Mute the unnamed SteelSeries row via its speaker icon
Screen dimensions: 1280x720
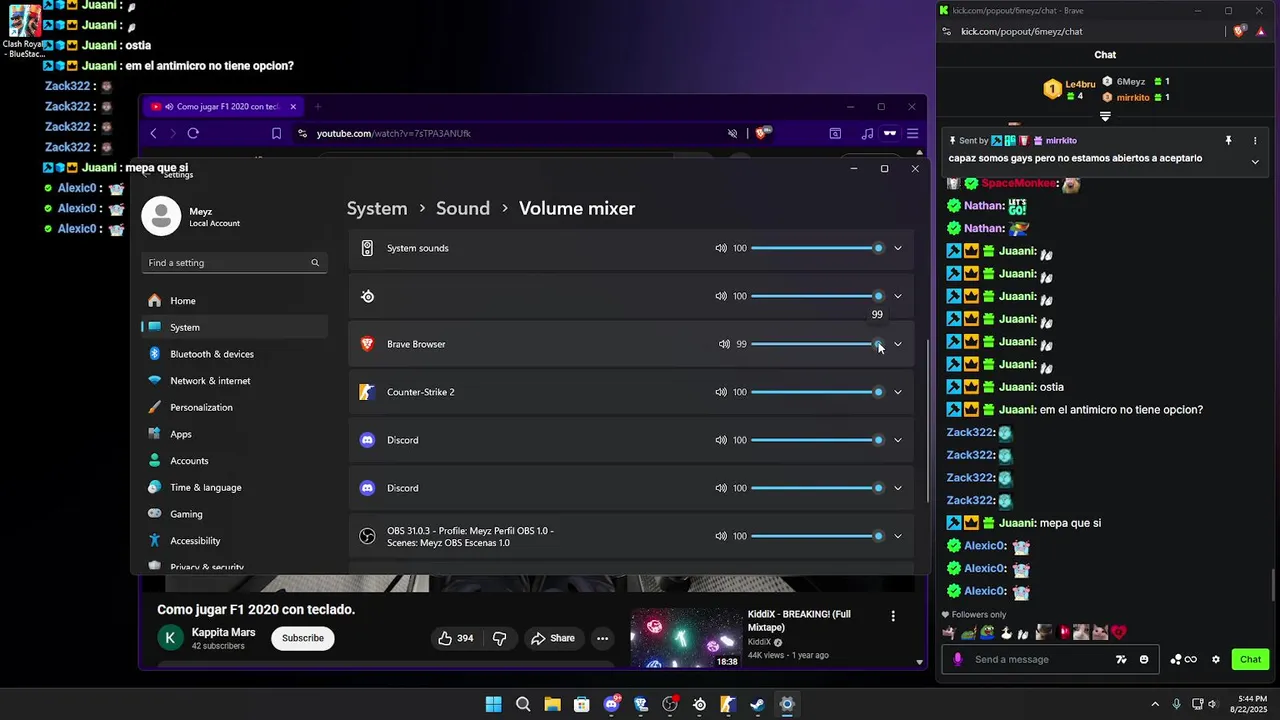click(721, 296)
